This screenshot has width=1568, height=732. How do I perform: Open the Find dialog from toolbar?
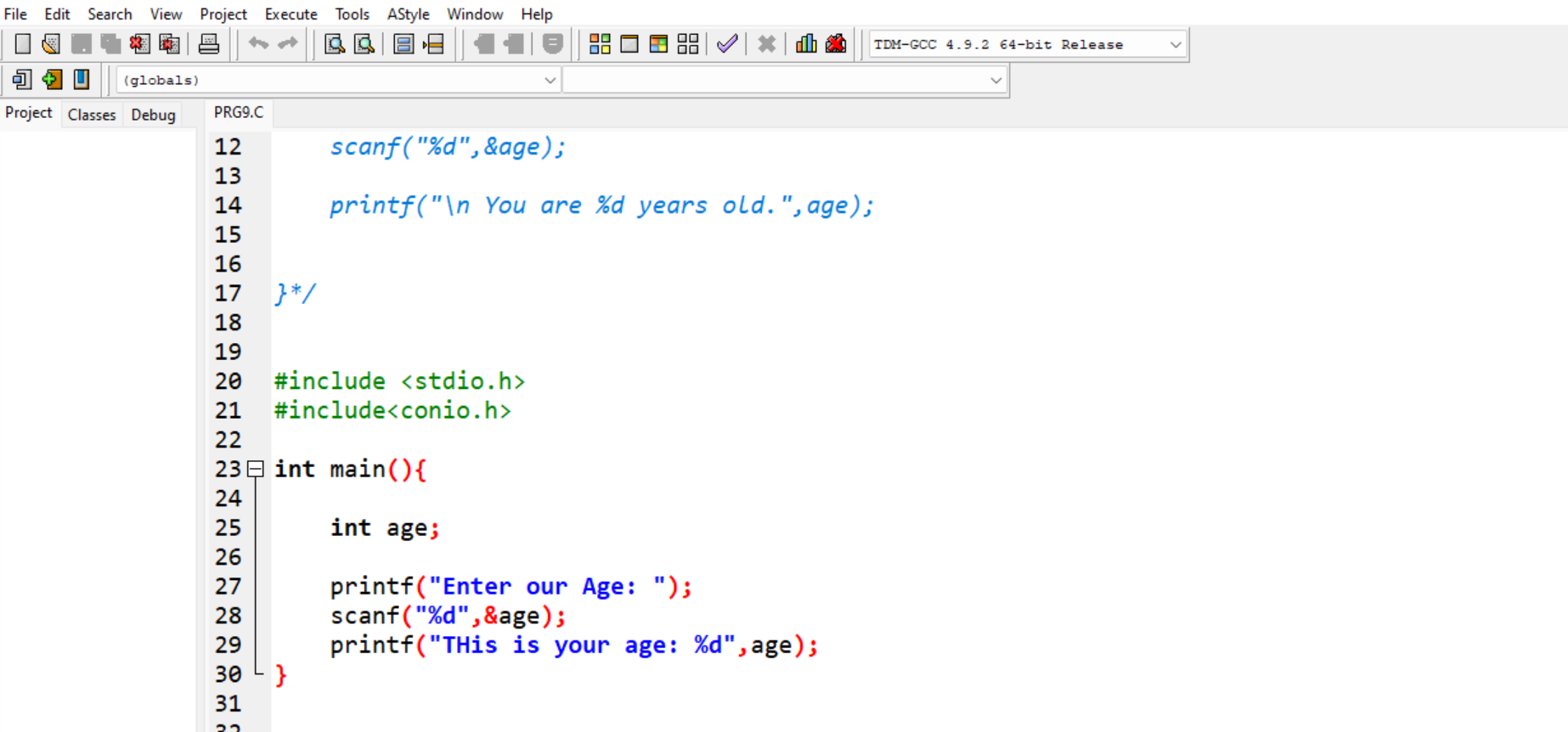tap(335, 44)
